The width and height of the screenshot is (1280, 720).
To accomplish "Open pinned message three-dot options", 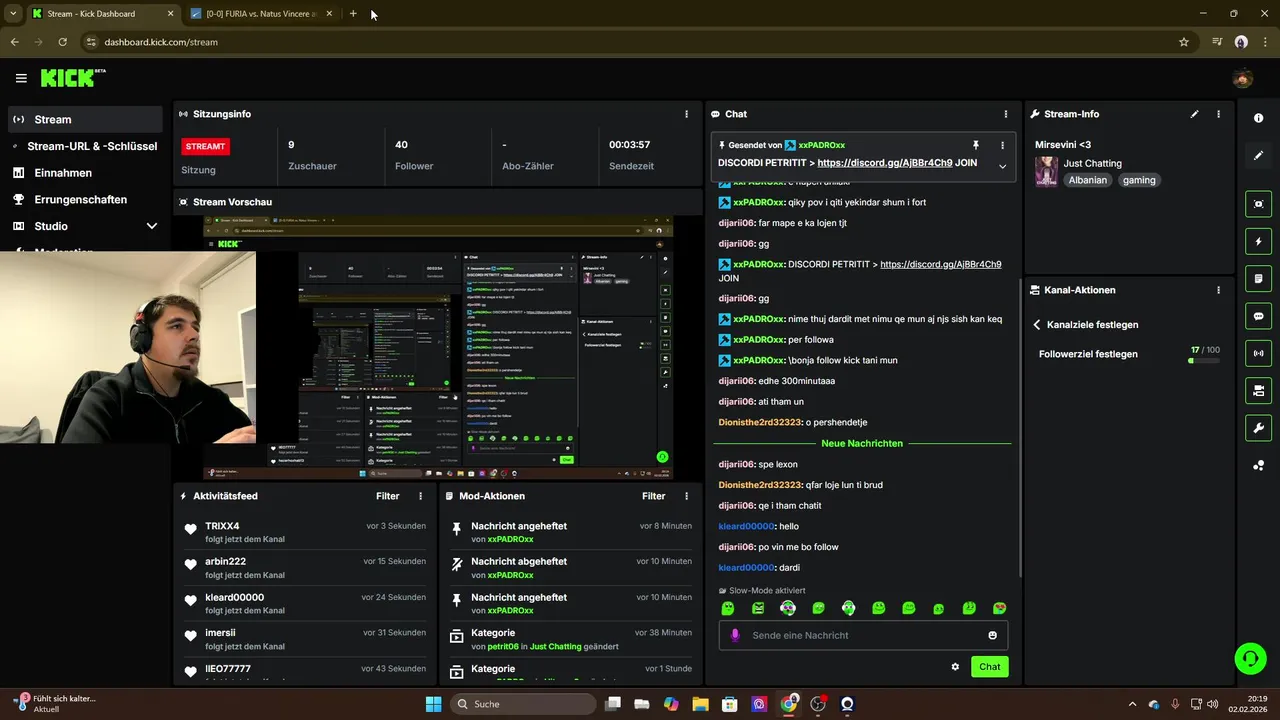I will [1002, 145].
